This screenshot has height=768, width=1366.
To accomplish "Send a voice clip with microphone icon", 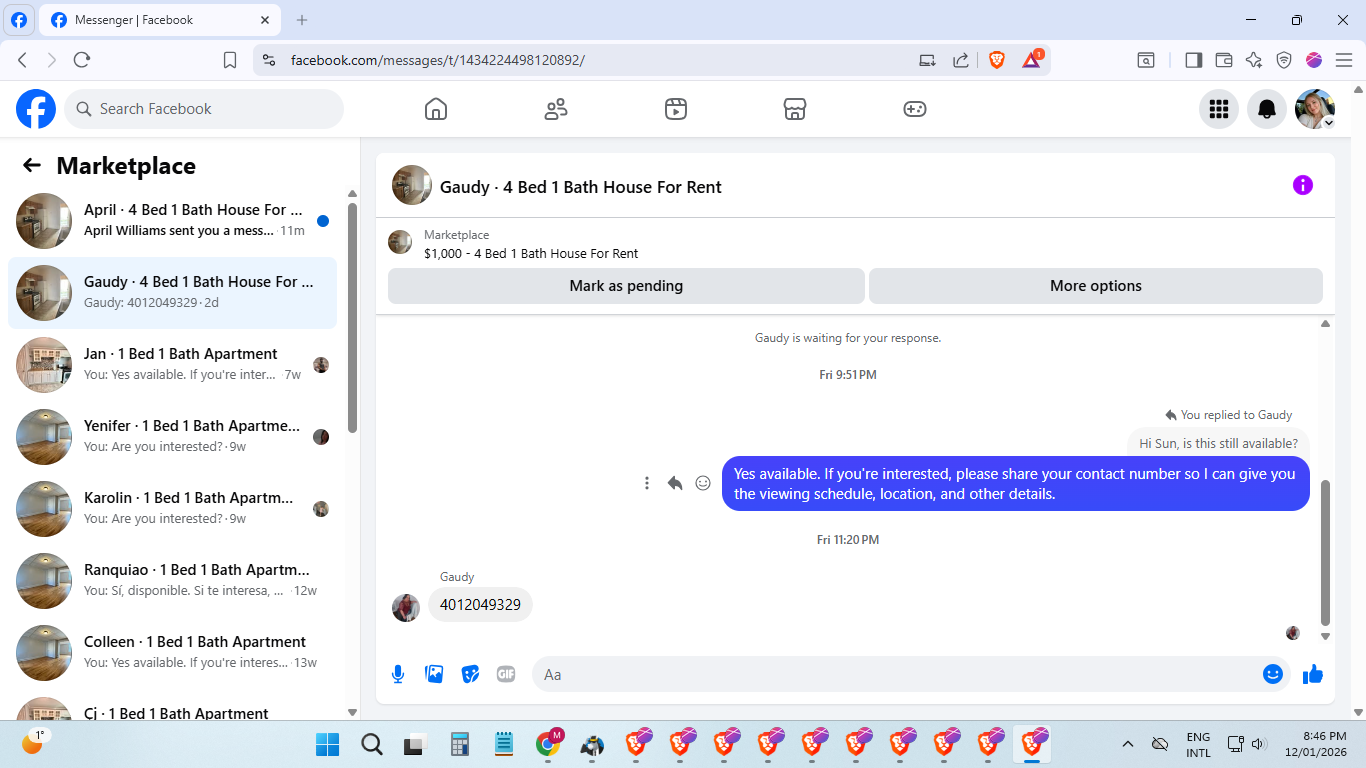I will (398, 674).
